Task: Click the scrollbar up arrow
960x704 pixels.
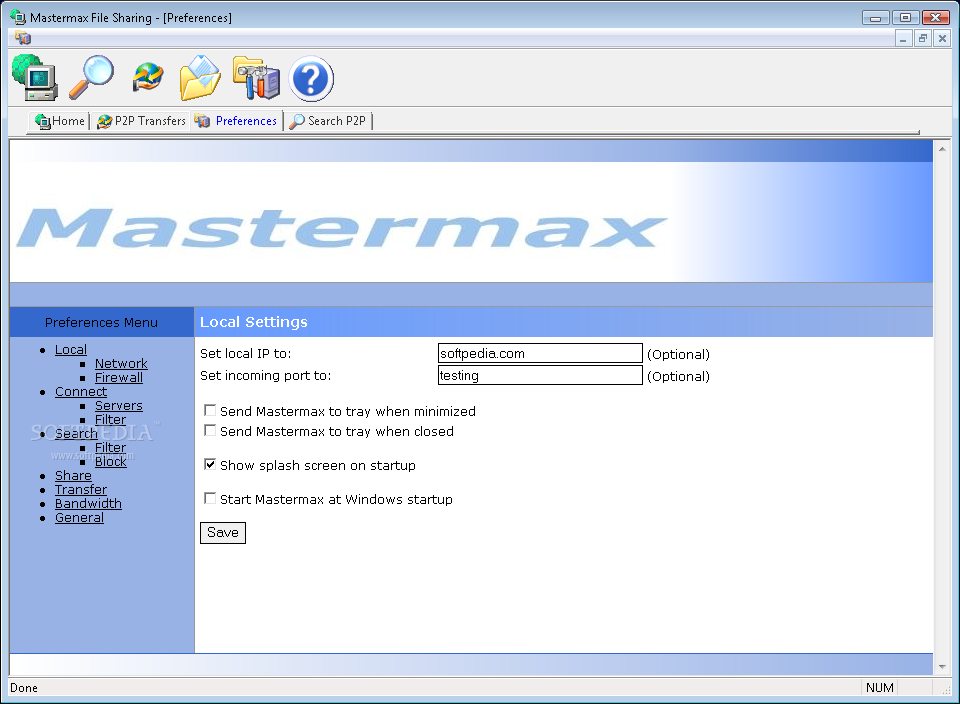Action: coord(942,149)
